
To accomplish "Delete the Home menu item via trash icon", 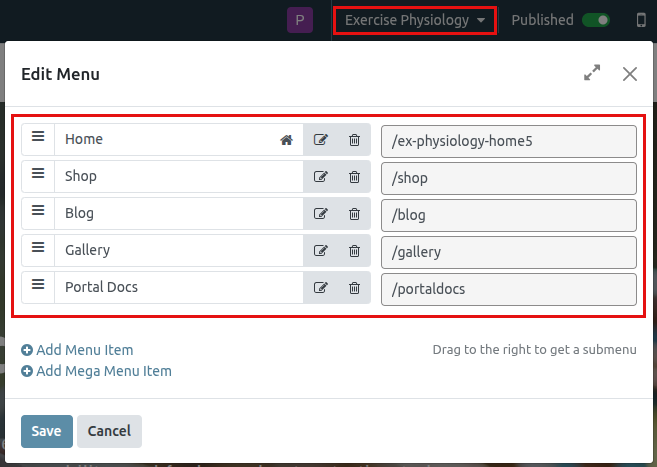I will 354,140.
